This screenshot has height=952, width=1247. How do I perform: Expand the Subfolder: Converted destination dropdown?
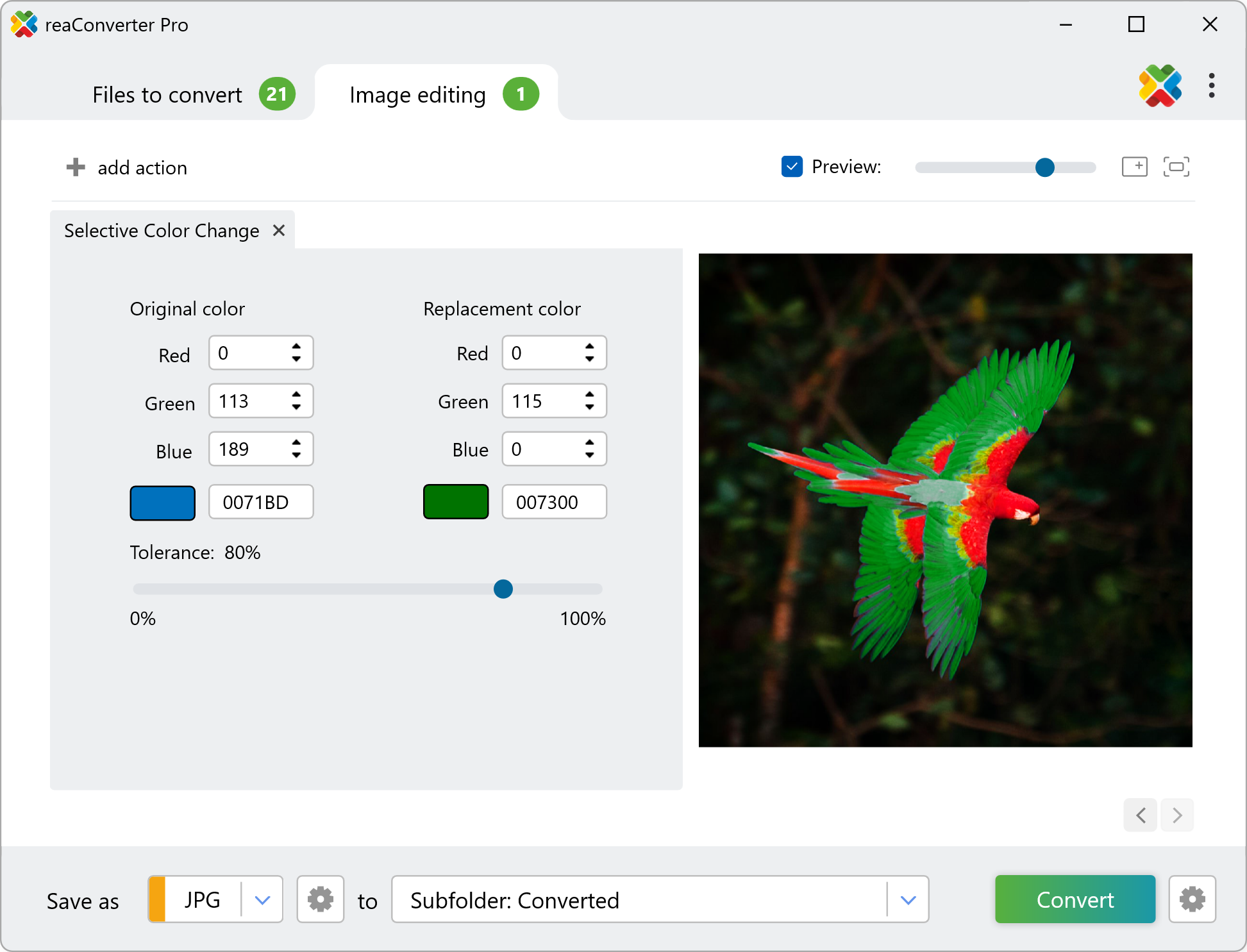(x=908, y=899)
